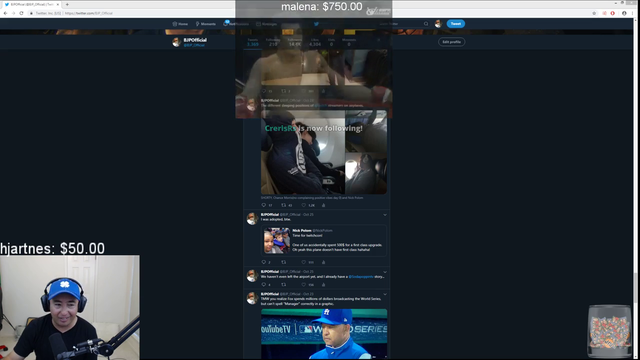Reply to the sleeping positions tweet
Viewport: 640px width, 360px height.
264,205
